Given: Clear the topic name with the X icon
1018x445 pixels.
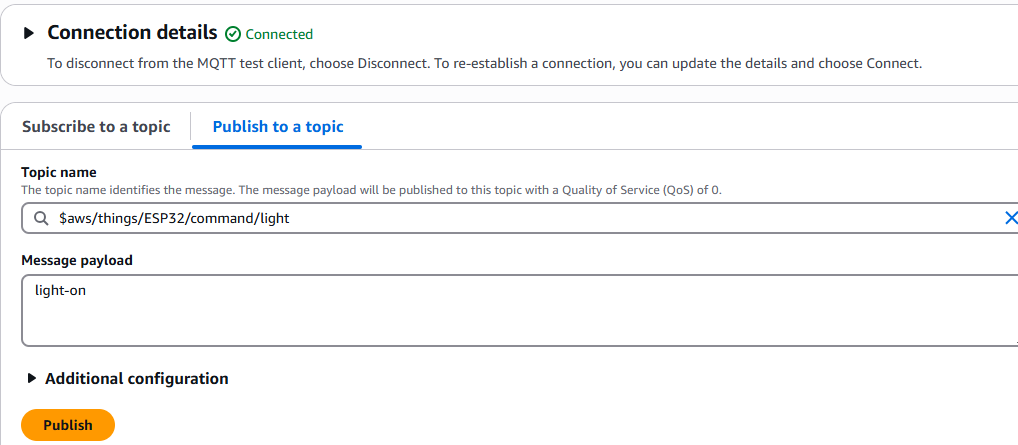Looking at the screenshot, I should point(1010,218).
